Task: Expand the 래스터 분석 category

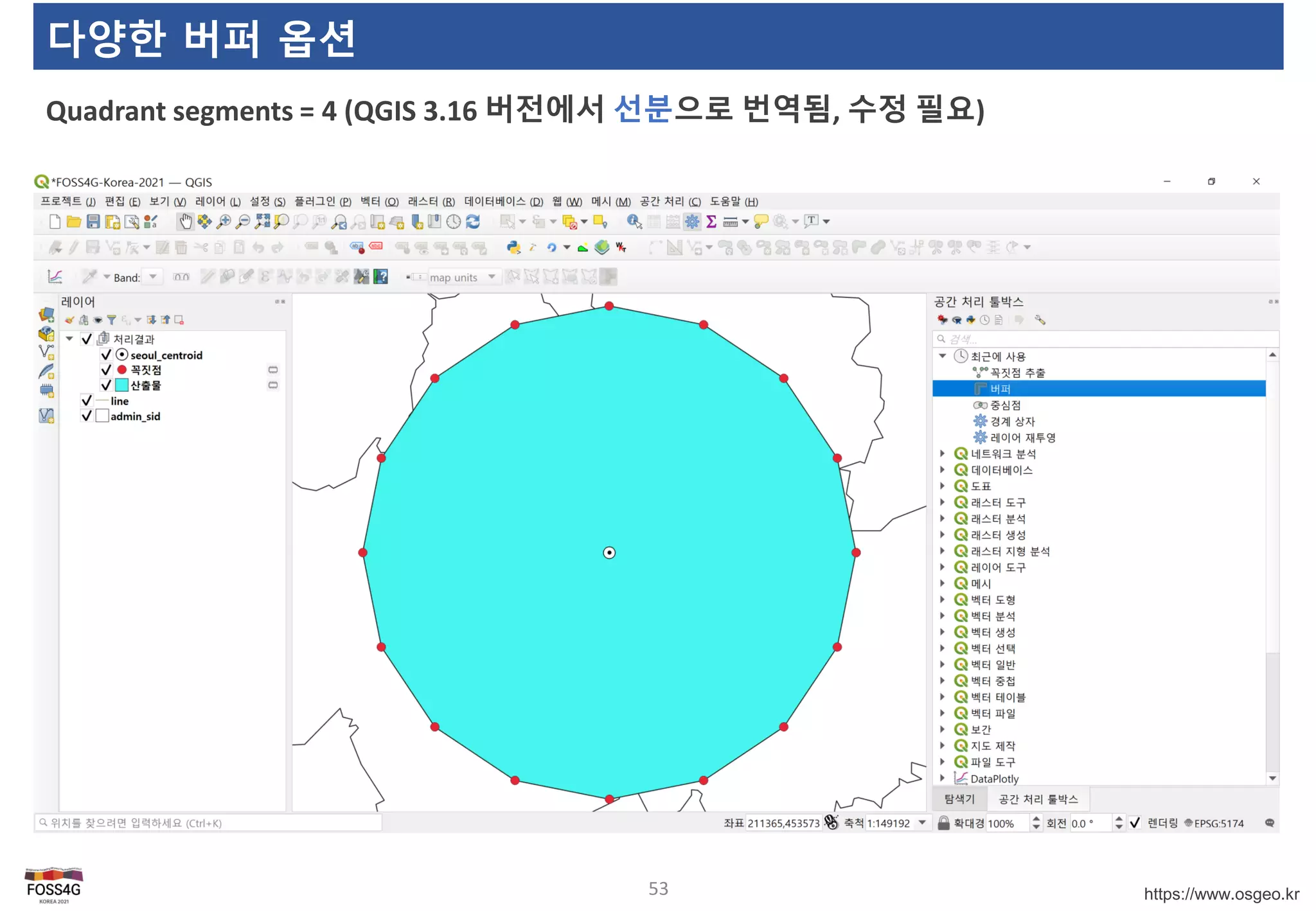Action: tap(942, 518)
